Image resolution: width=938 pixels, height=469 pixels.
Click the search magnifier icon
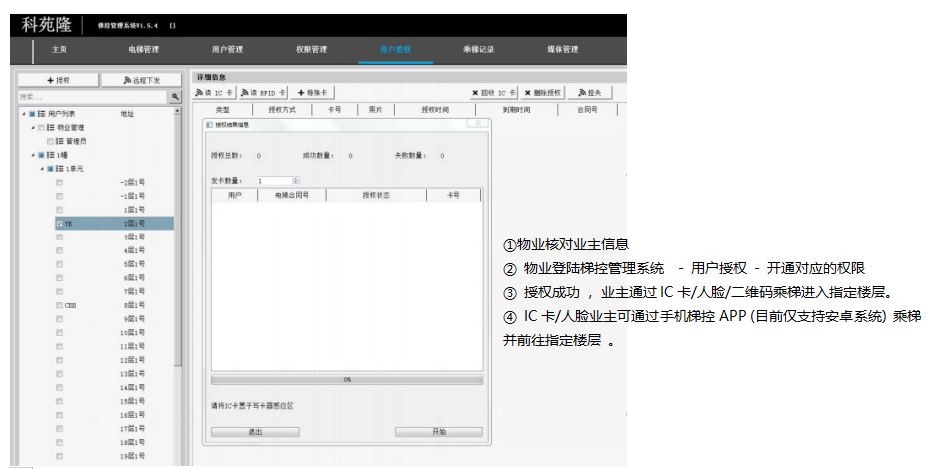click(177, 97)
